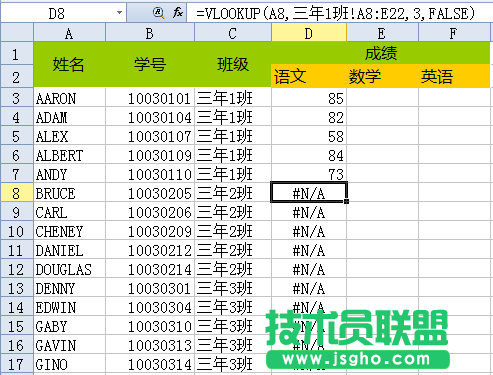Click 语文 score 73 for ANDY
This screenshot has width=493, height=375.
click(x=309, y=173)
